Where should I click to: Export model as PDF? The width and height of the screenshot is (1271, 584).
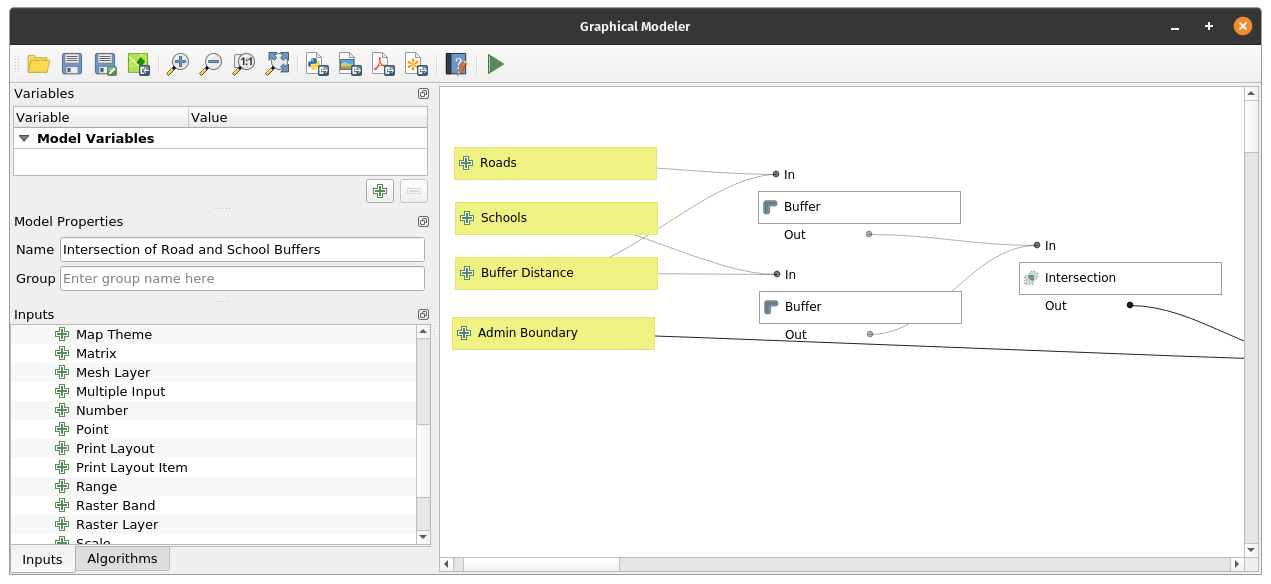(383, 65)
